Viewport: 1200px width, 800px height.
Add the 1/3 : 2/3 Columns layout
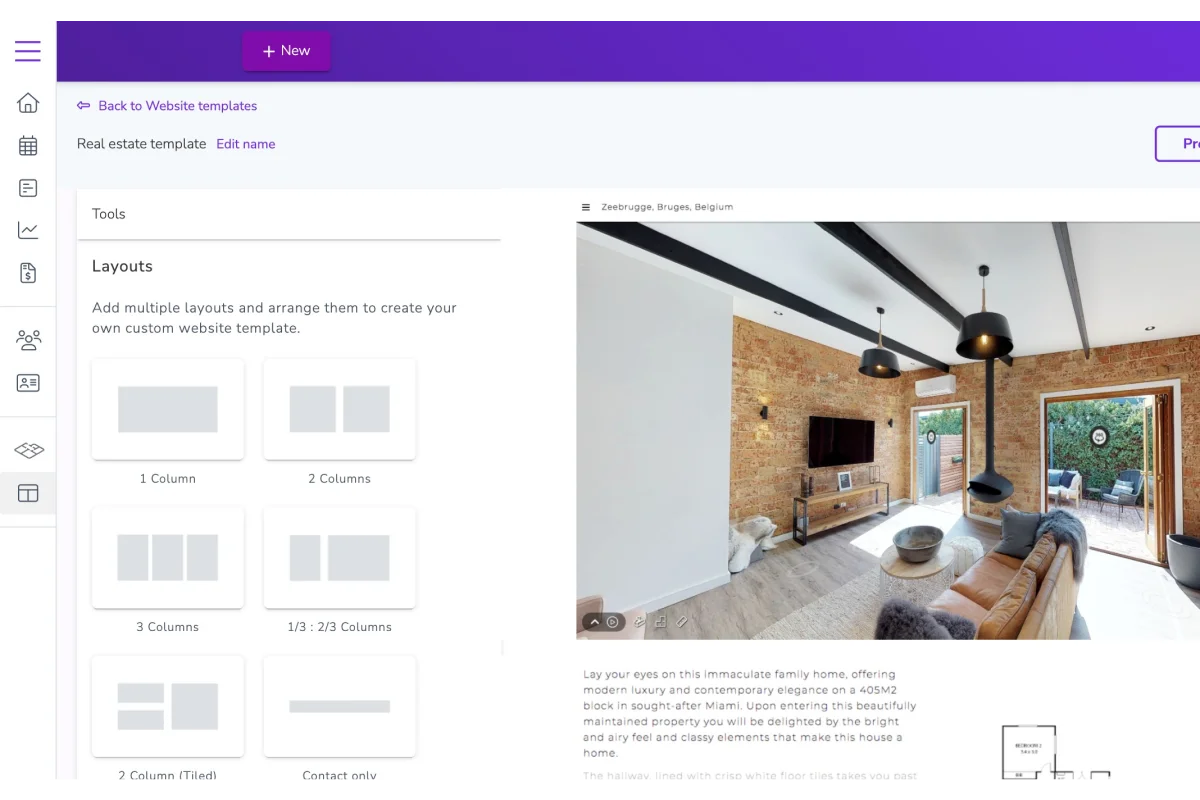(340, 557)
